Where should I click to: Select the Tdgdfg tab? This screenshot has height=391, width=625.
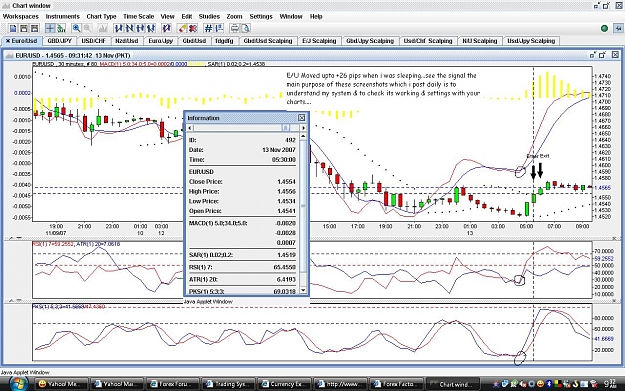tap(224, 41)
